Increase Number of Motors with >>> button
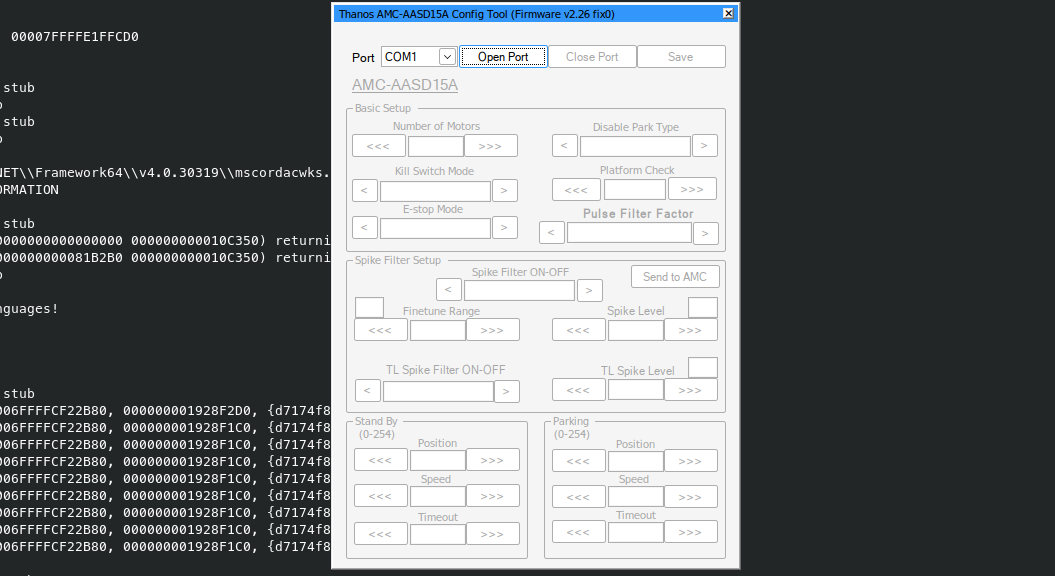Image resolution: width=1055 pixels, height=576 pixels. coord(491,146)
